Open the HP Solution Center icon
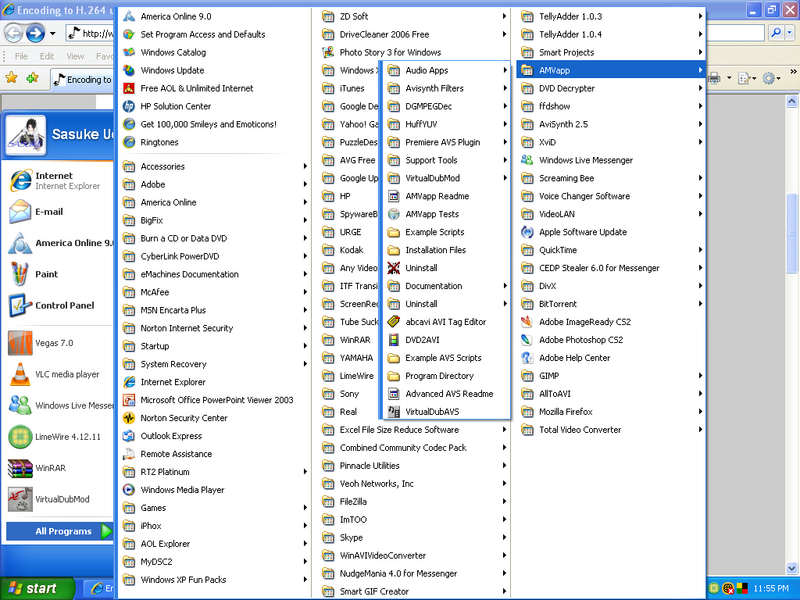This screenshot has width=800, height=600. tap(129, 106)
